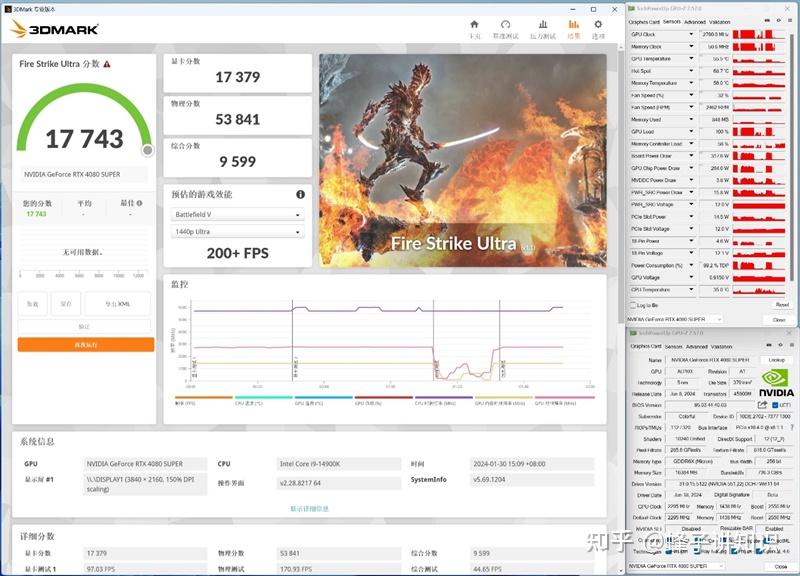Open the stress test (压力测试) icon

pyautogui.click(x=543, y=26)
